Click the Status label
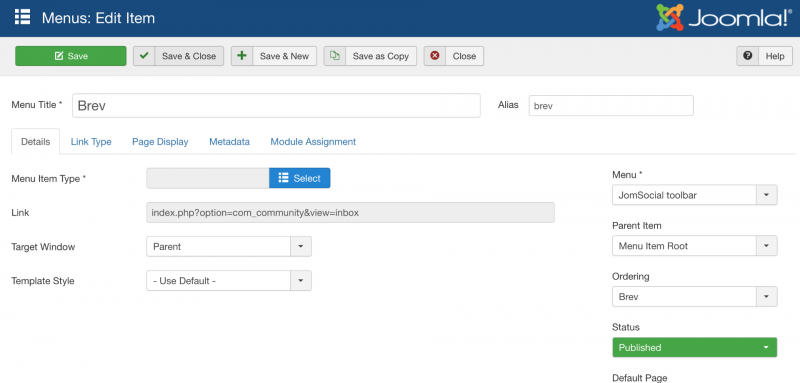This screenshot has height=383, width=800. point(626,327)
